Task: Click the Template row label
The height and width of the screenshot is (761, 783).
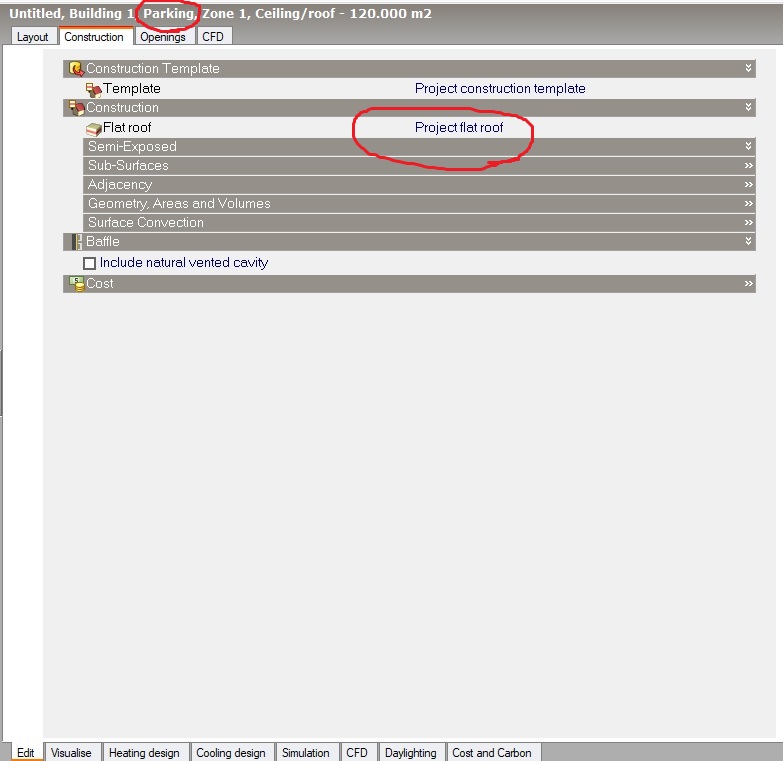Action: [x=132, y=88]
